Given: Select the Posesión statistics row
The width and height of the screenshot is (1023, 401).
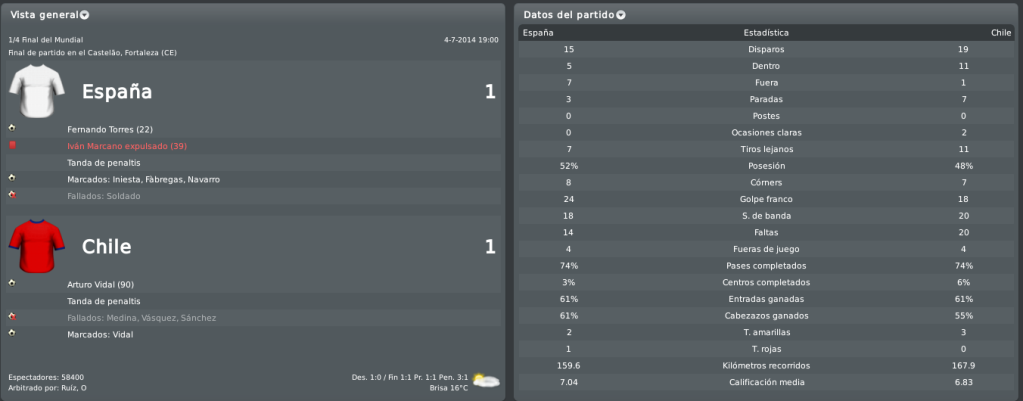Looking at the screenshot, I should [766, 166].
